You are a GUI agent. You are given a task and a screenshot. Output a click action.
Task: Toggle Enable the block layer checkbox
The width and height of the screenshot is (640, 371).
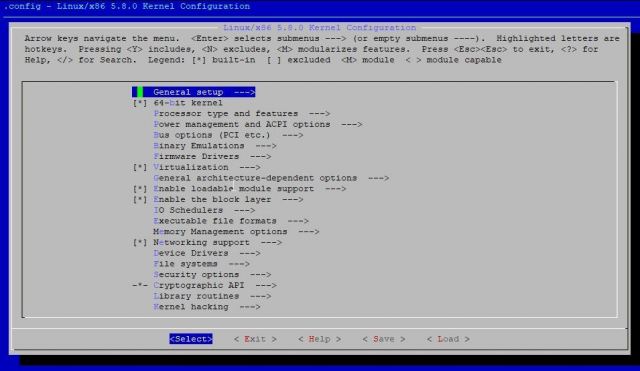(x=140, y=200)
